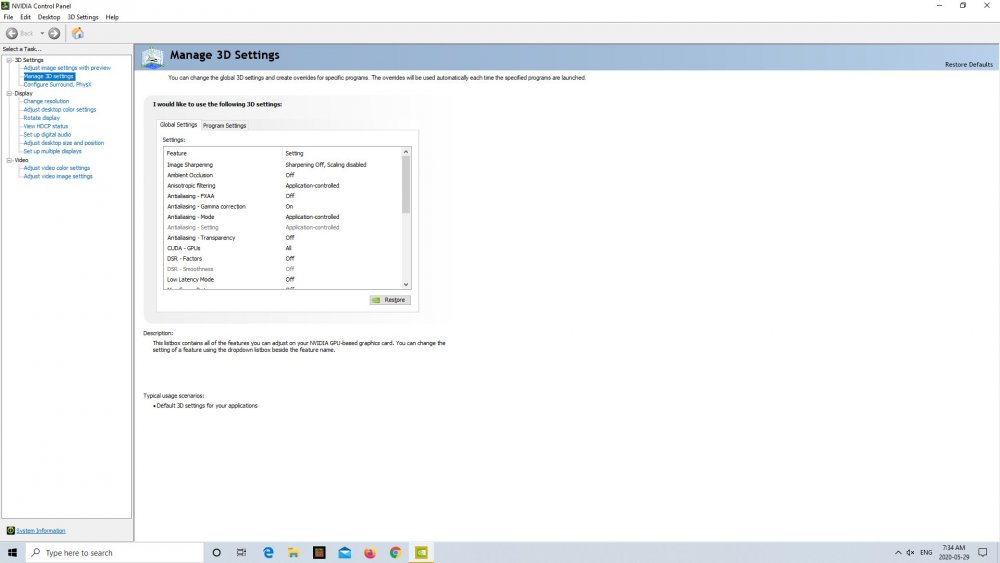Click the muted volume tray icon

911,552
